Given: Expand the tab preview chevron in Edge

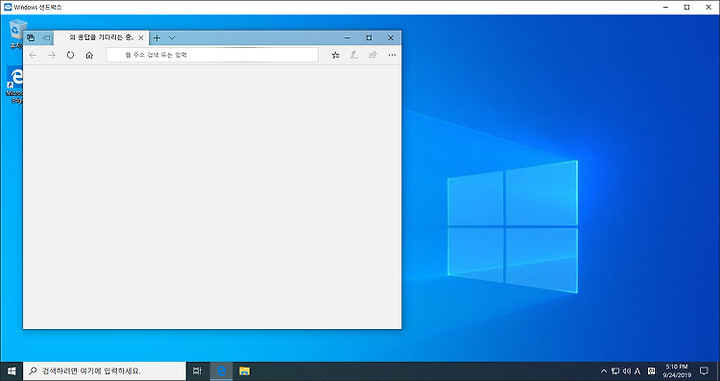Looking at the screenshot, I should click(172, 38).
